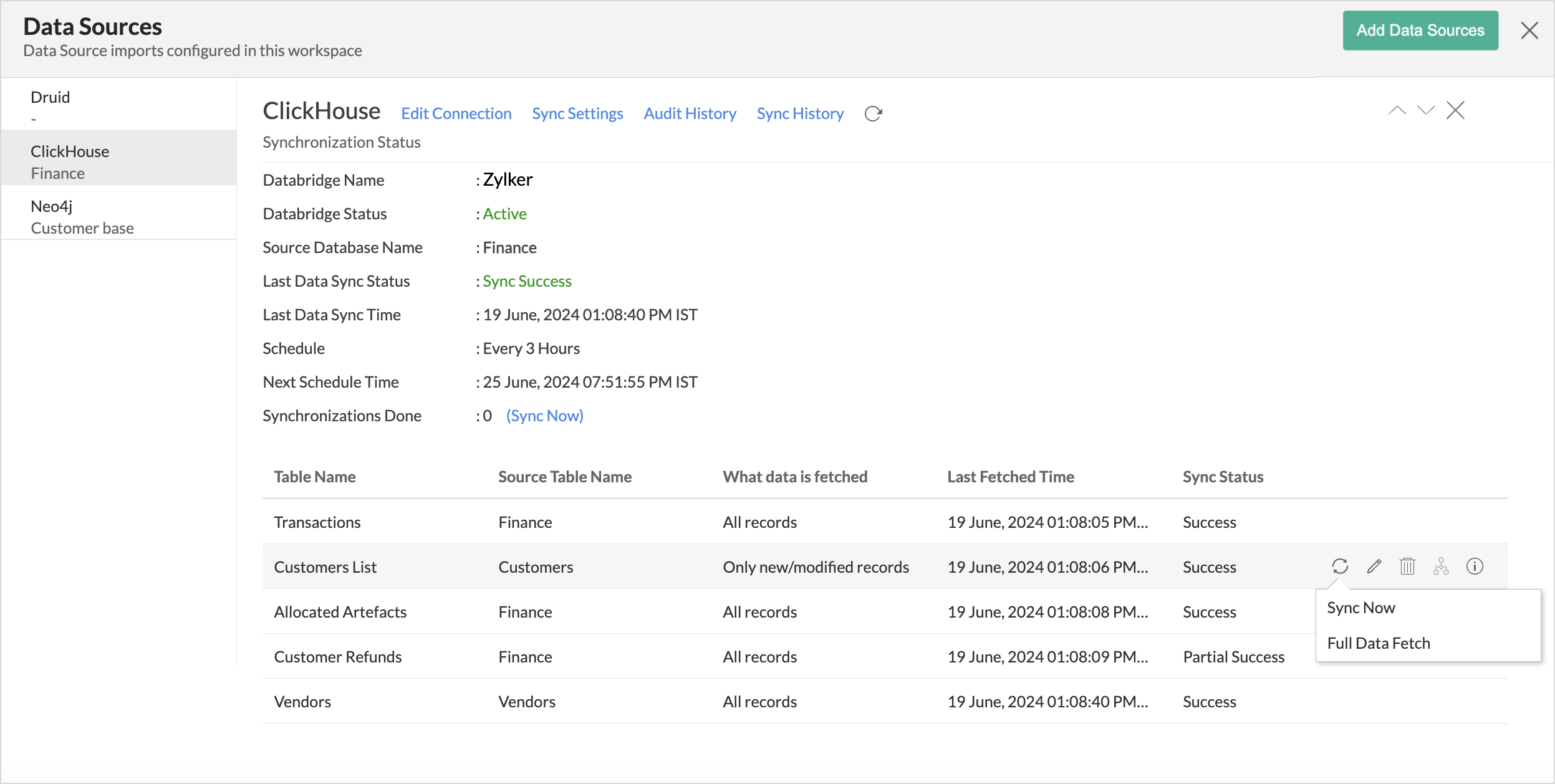Click the sync icon on Customers List row
The width and height of the screenshot is (1555, 784).
[x=1340, y=566]
